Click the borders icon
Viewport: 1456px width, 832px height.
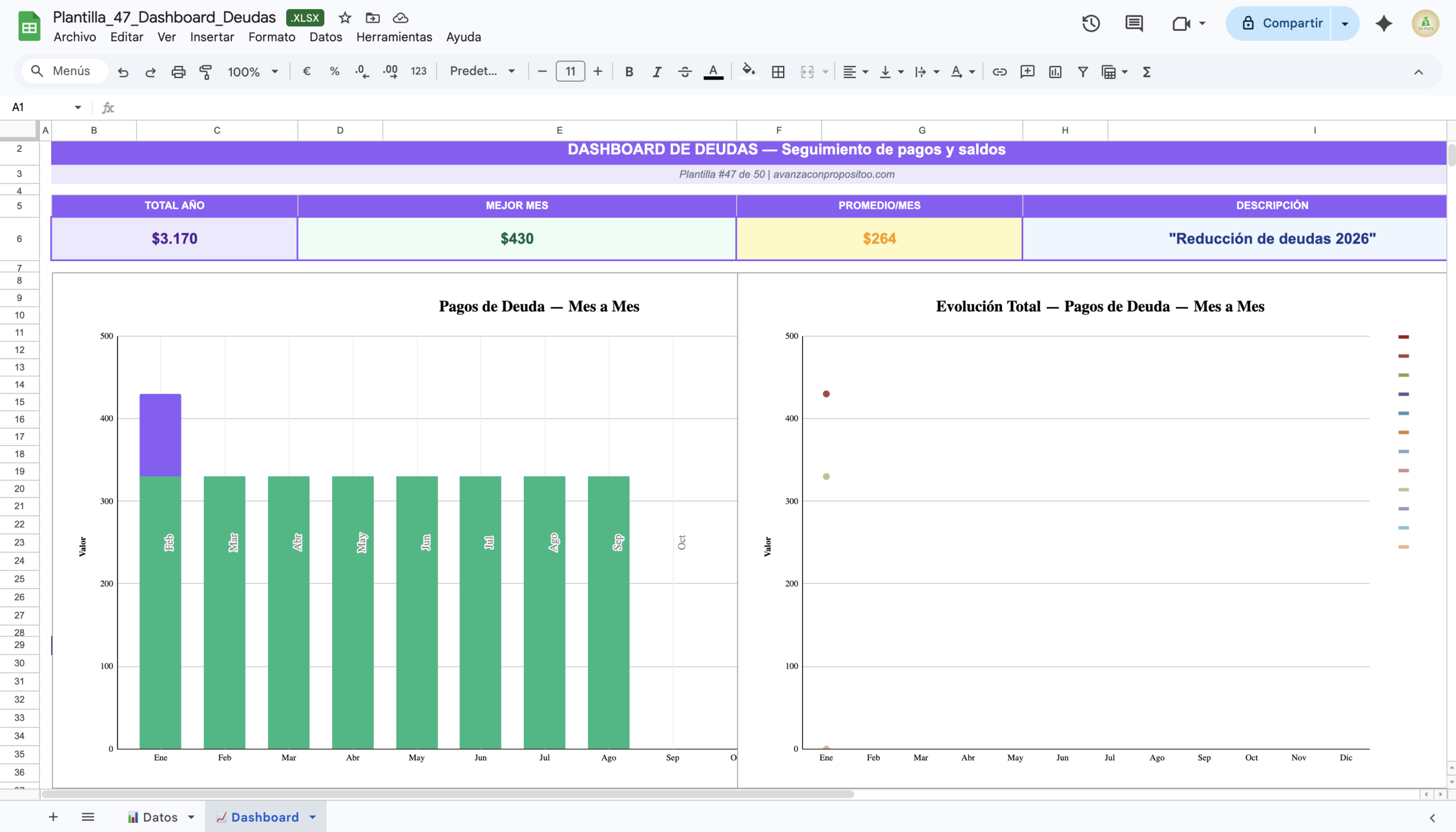[x=777, y=72]
